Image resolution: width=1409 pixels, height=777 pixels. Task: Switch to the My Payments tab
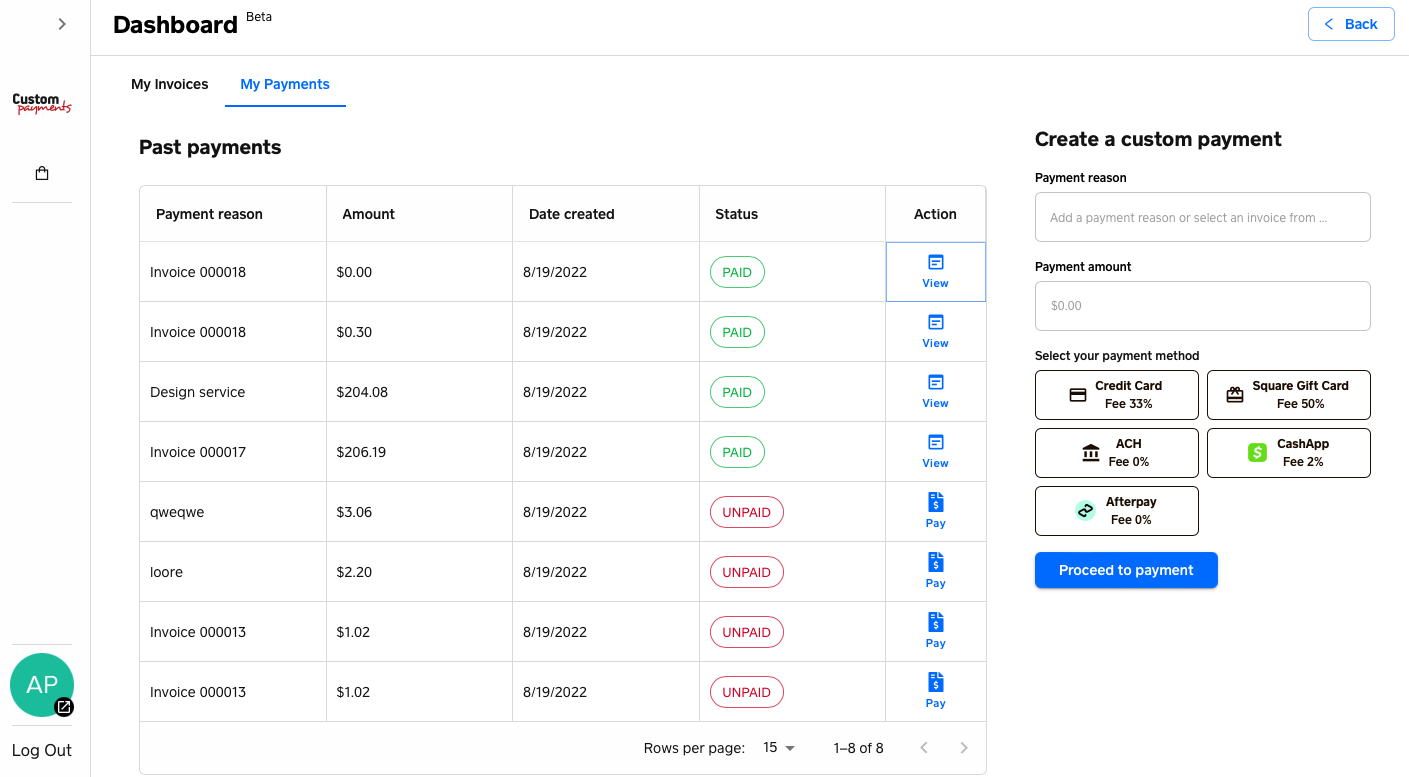point(285,84)
